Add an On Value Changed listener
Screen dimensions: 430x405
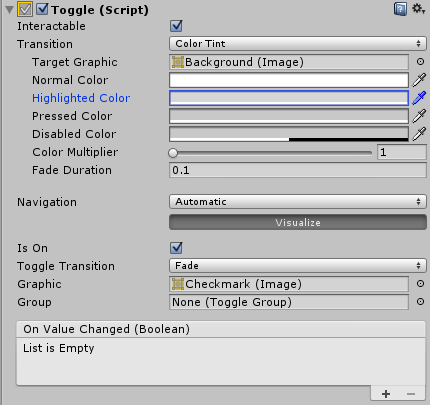coord(386,394)
